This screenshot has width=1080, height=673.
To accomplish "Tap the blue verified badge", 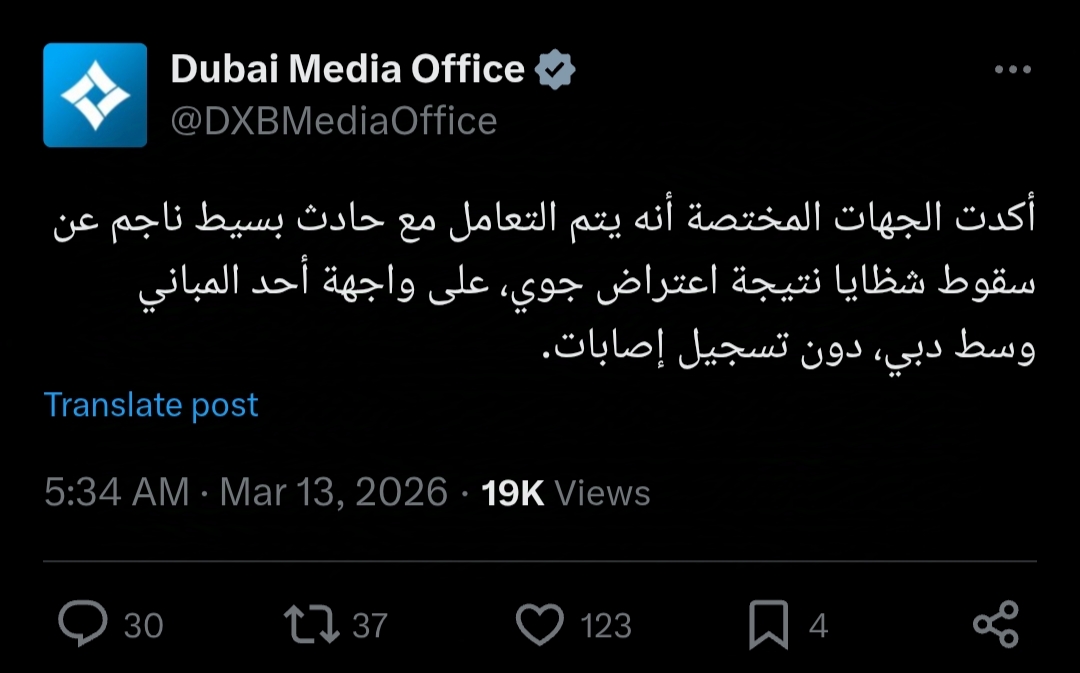I will click(555, 70).
